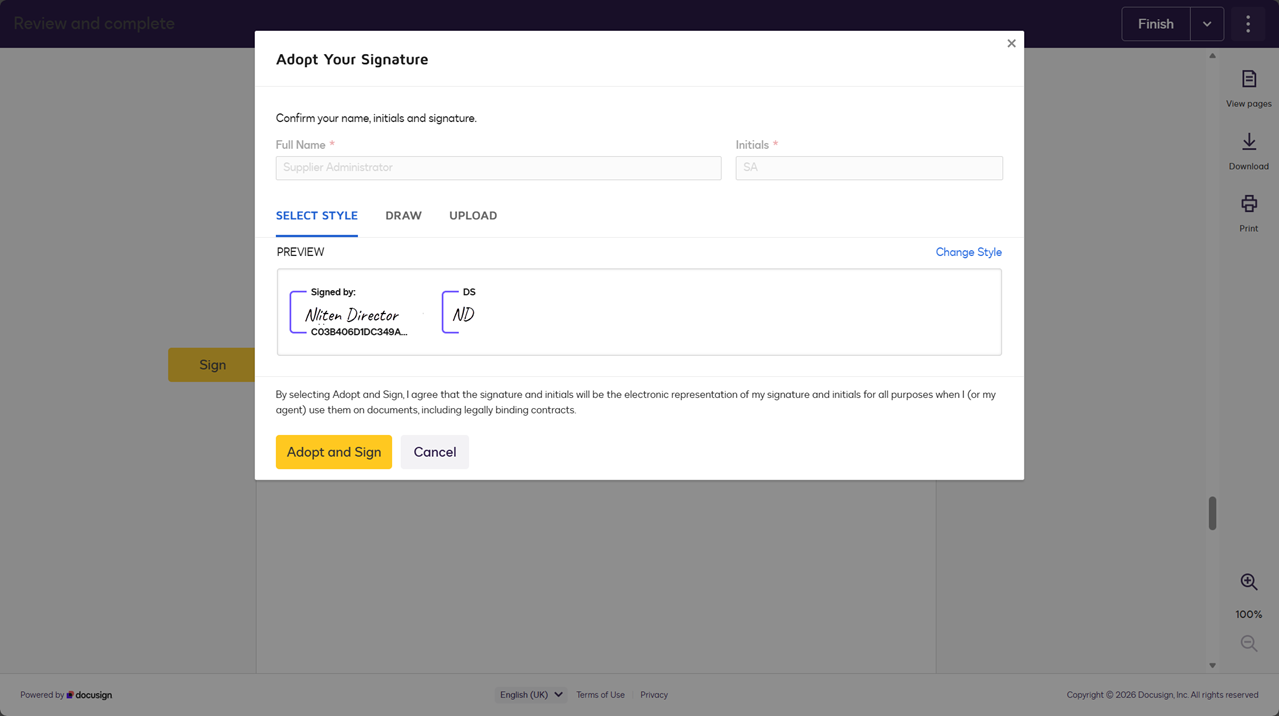Expand the Finish button dropdown arrow
Image resolution: width=1279 pixels, height=716 pixels.
1206,24
